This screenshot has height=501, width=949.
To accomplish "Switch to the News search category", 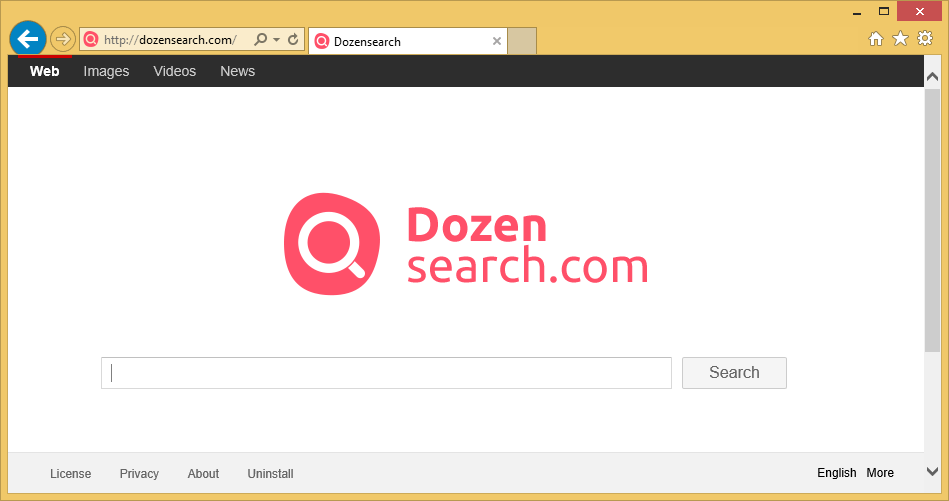I will point(237,71).
